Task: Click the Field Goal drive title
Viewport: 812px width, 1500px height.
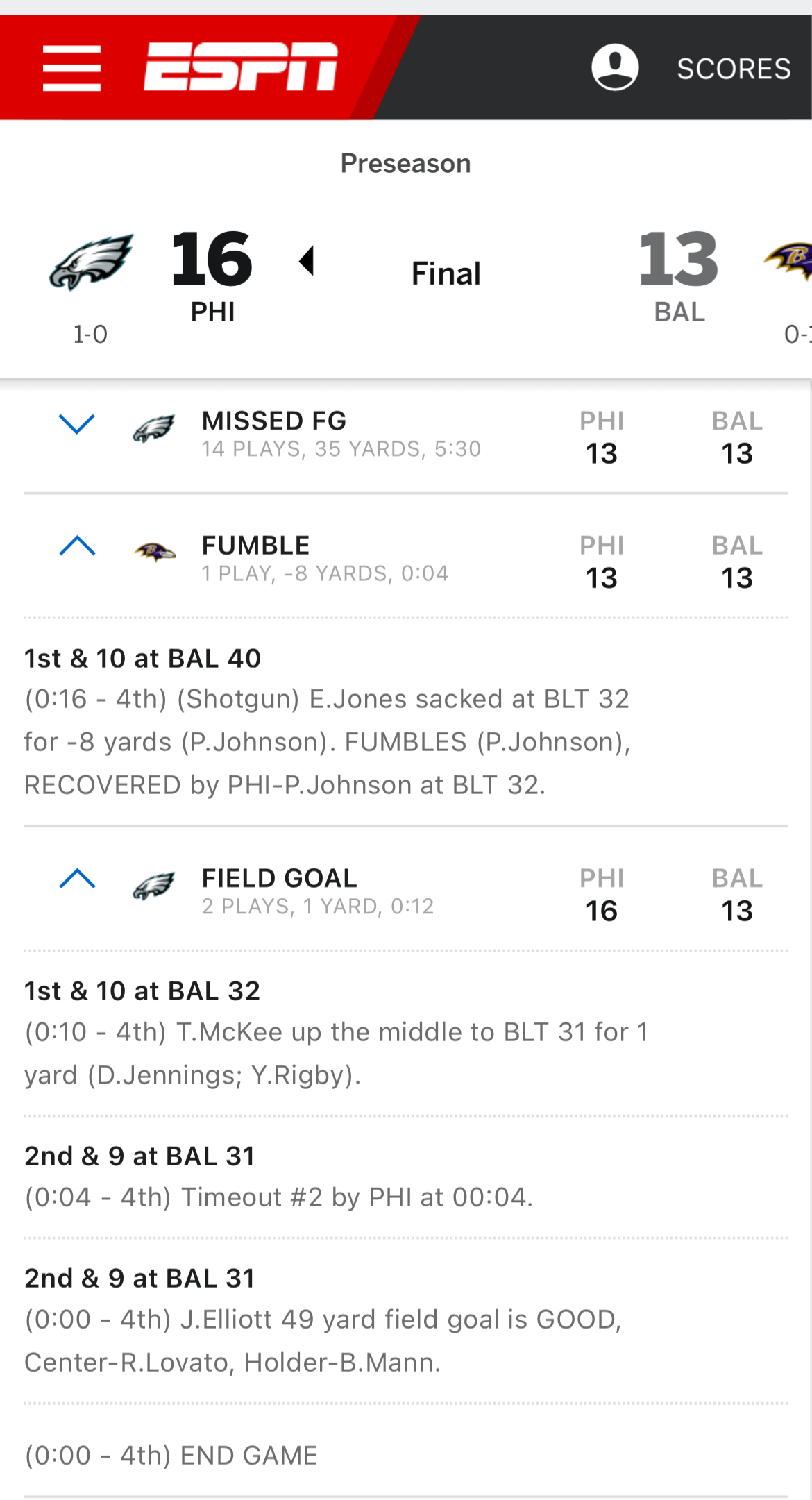Action: 279,878
